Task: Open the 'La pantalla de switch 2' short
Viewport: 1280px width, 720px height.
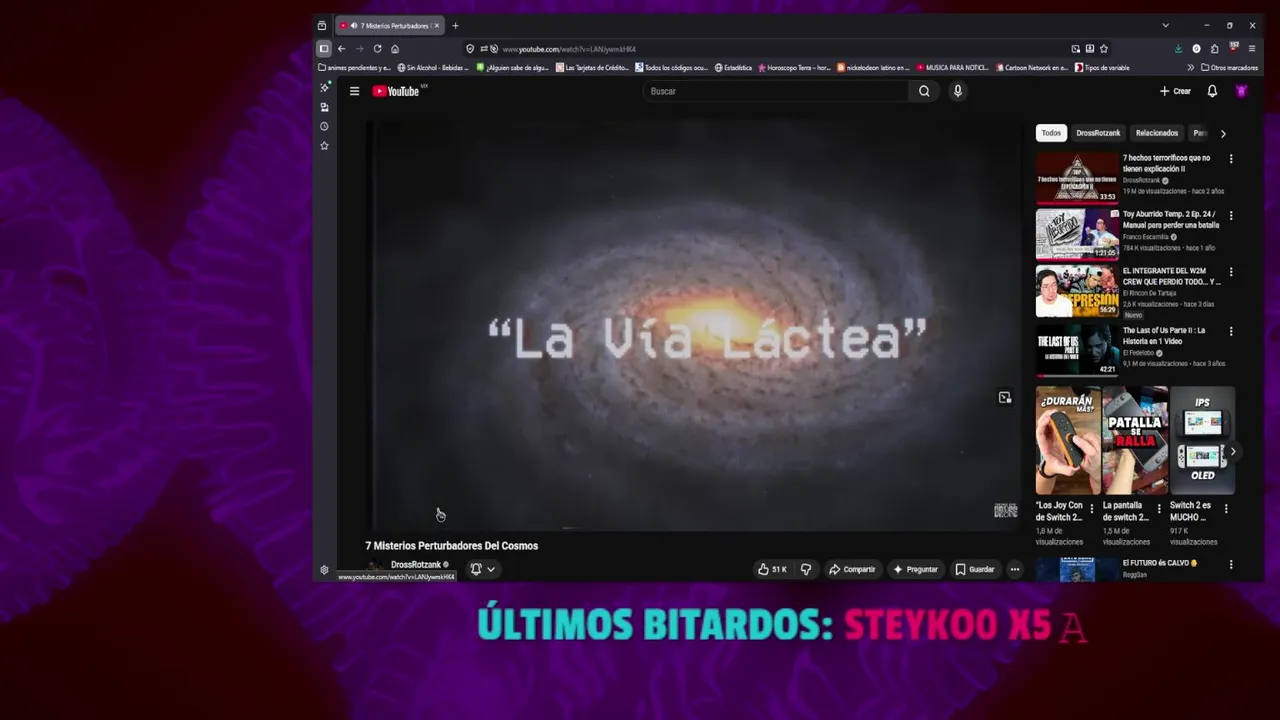Action: click(x=1135, y=440)
